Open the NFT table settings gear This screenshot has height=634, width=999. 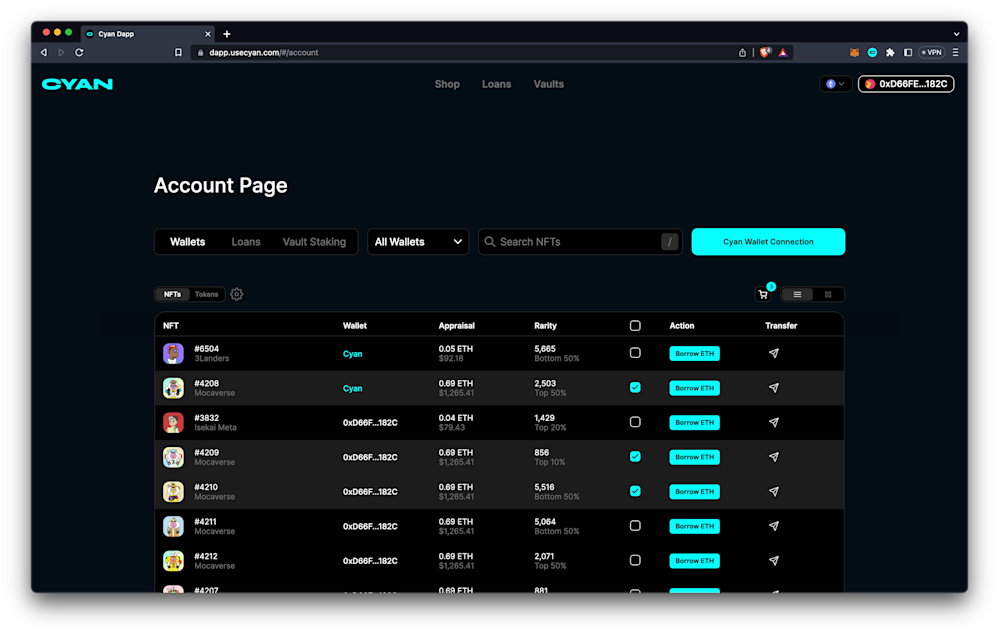tap(236, 294)
